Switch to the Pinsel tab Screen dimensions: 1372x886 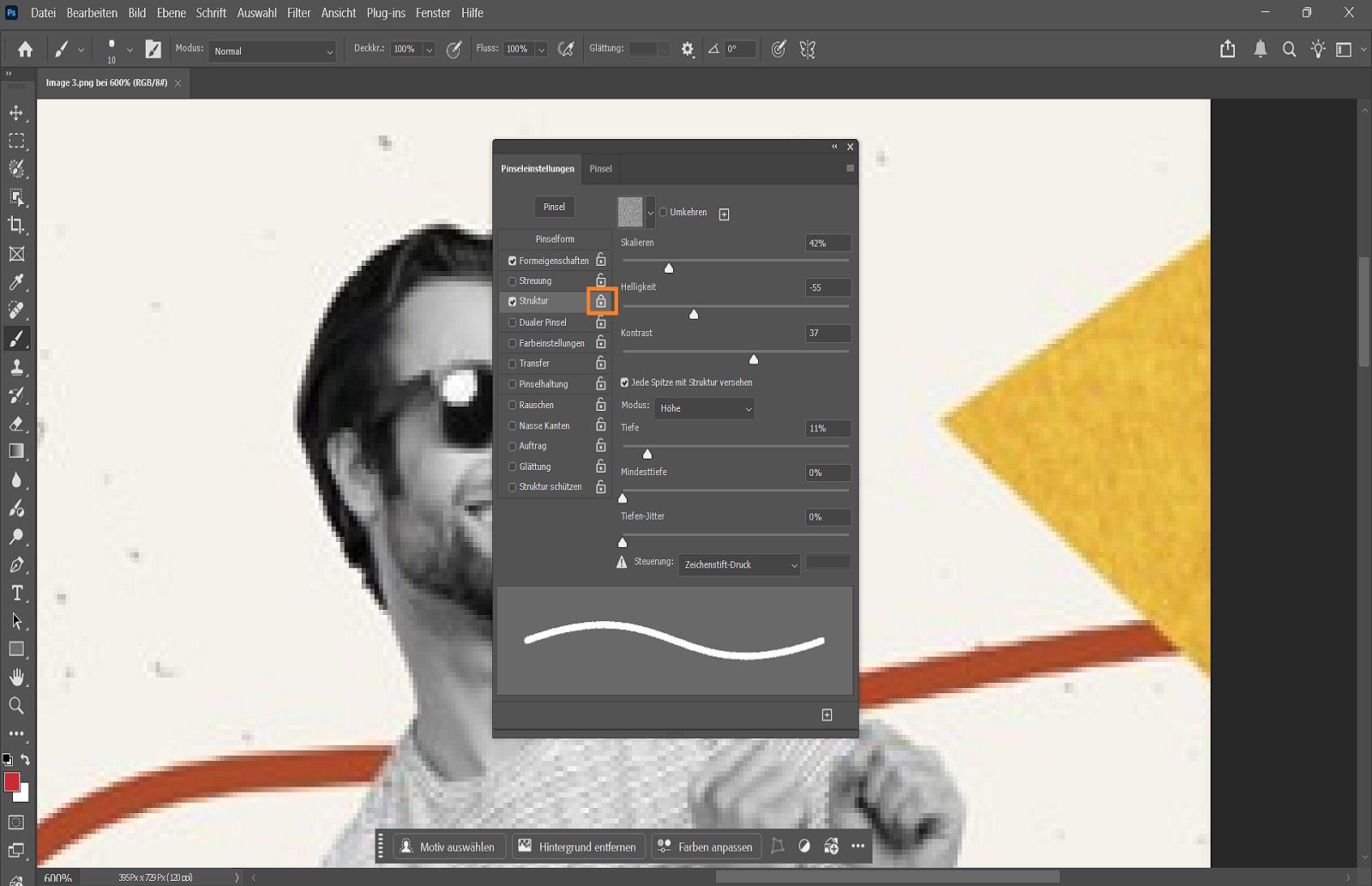(599, 169)
